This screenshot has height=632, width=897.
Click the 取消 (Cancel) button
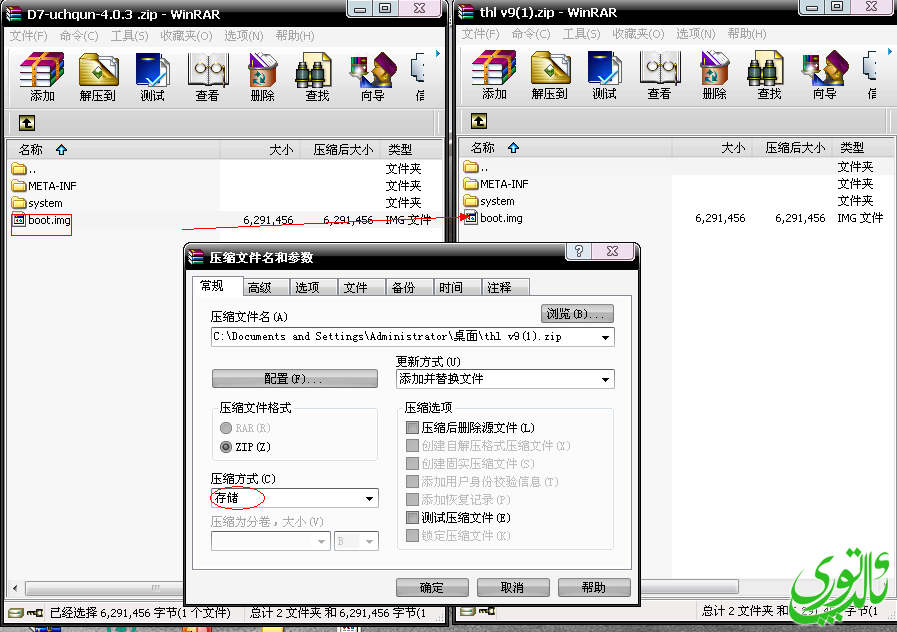click(x=513, y=588)
